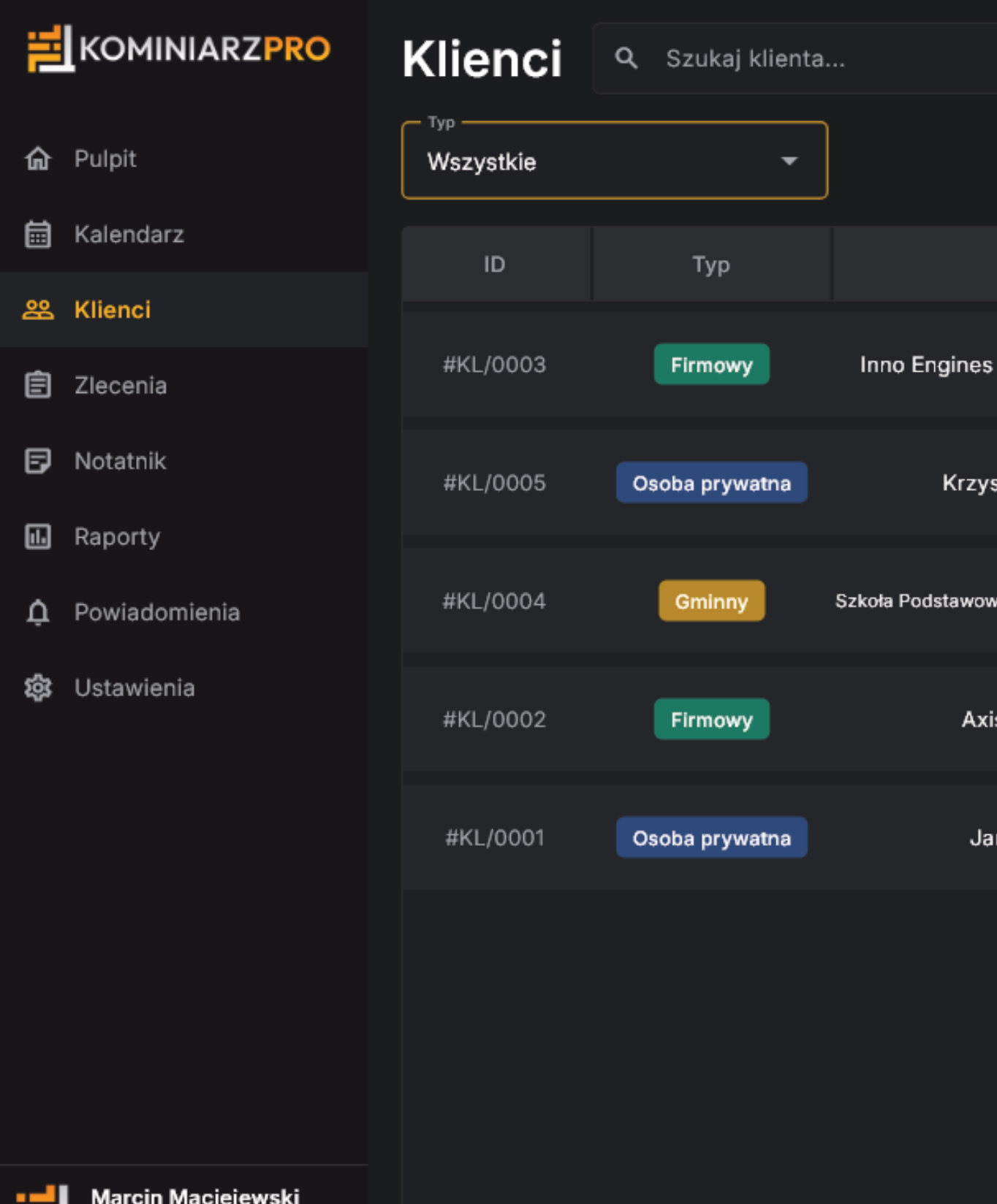This screenshot has height=1204, width=997.
Task: Click Osoba prywatna badge in row #KL/0001
Action: click(711, 838)
